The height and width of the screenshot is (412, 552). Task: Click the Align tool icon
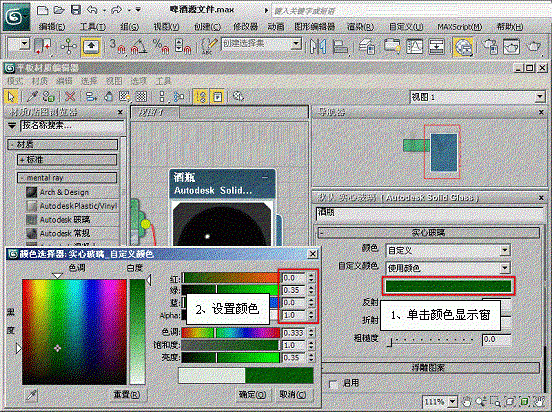[x=340, y=46]
